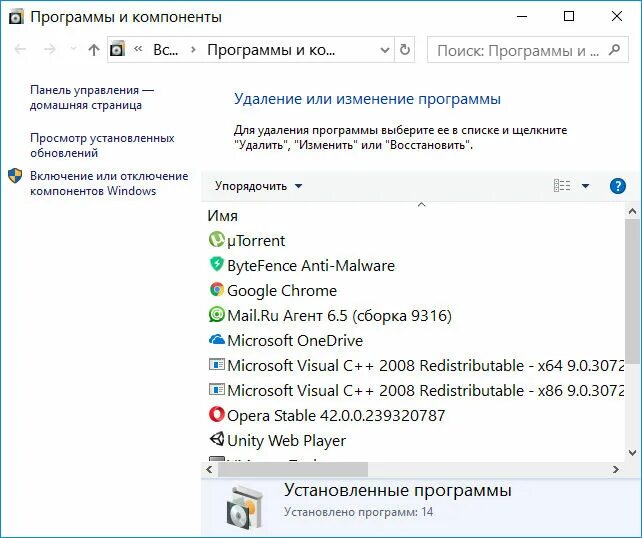Select ByteFence Anti-Malware entry
Screen dimensions: 642x538
[311, 266]
